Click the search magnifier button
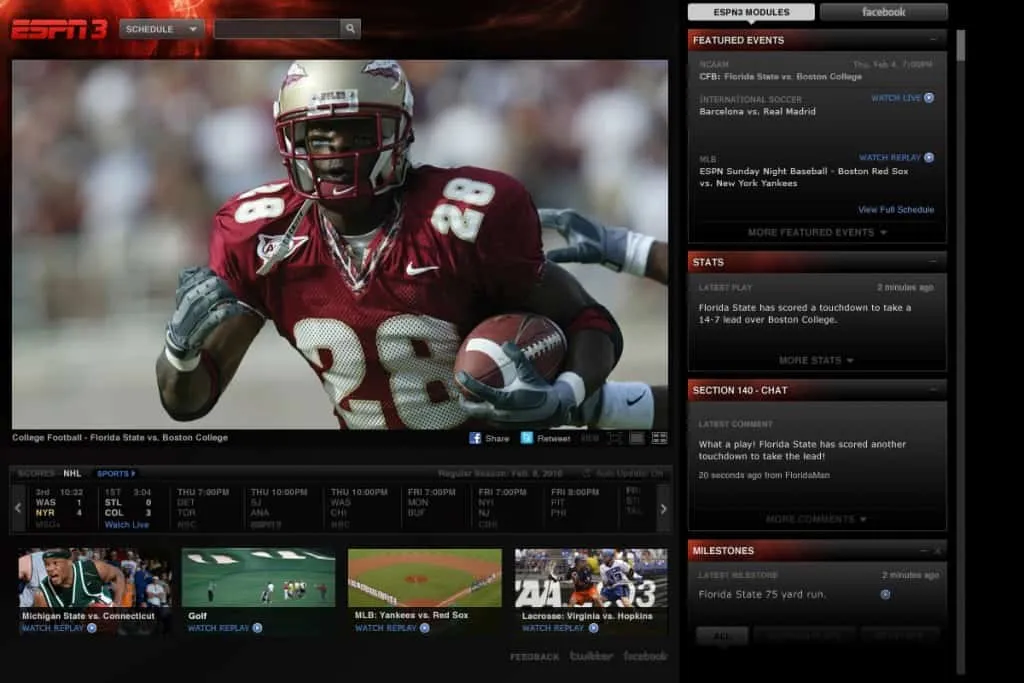Viewport: 1024px width, 683px height. (x=350, y=29)
